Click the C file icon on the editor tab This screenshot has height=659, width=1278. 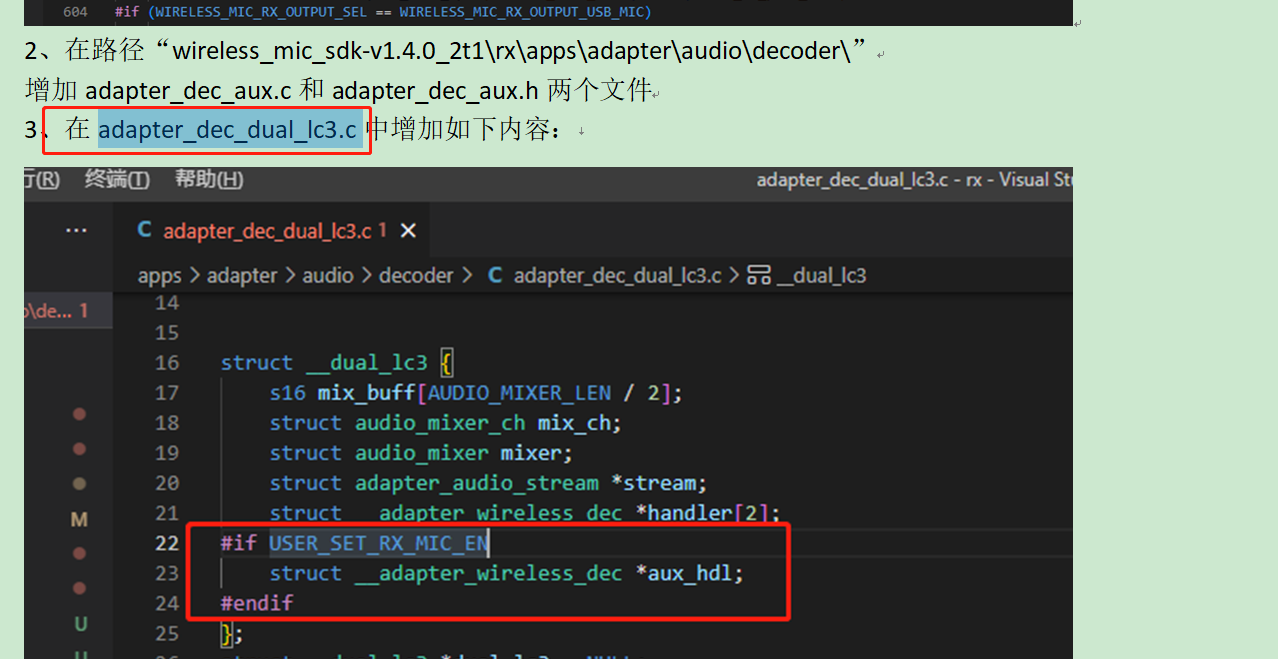point(144,231)
